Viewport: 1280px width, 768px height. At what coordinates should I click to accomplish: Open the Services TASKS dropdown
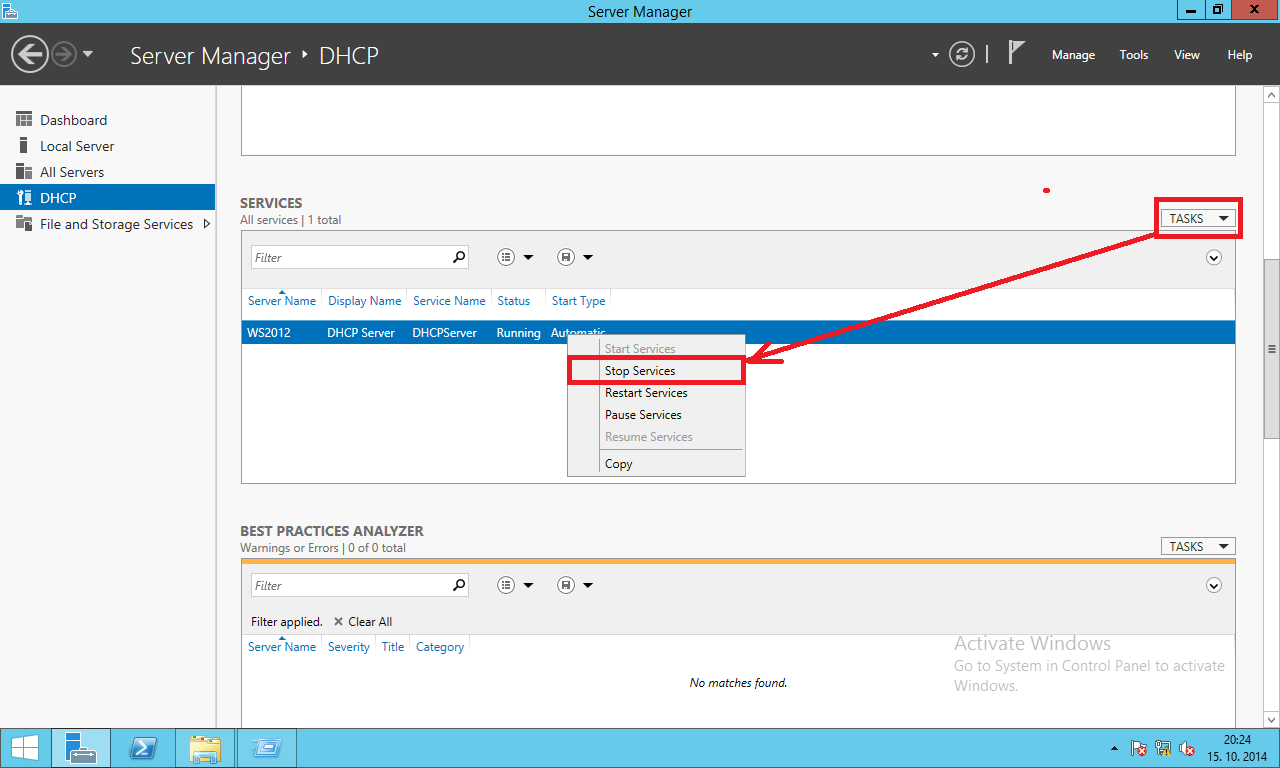1197,218
